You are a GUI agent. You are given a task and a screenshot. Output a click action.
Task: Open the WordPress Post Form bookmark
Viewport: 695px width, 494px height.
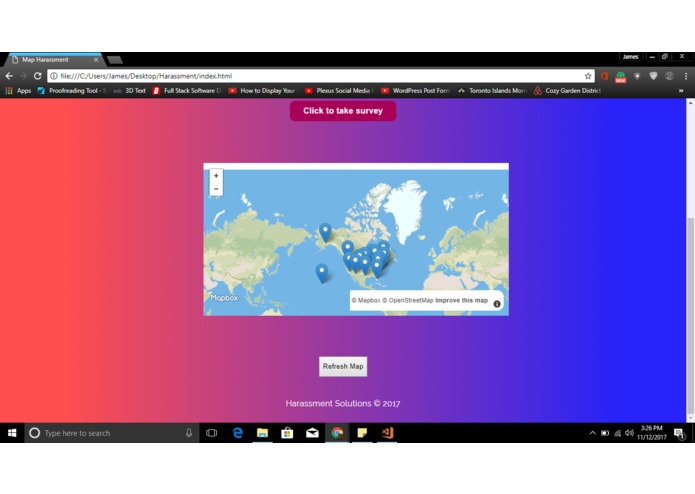pos(415,91)
